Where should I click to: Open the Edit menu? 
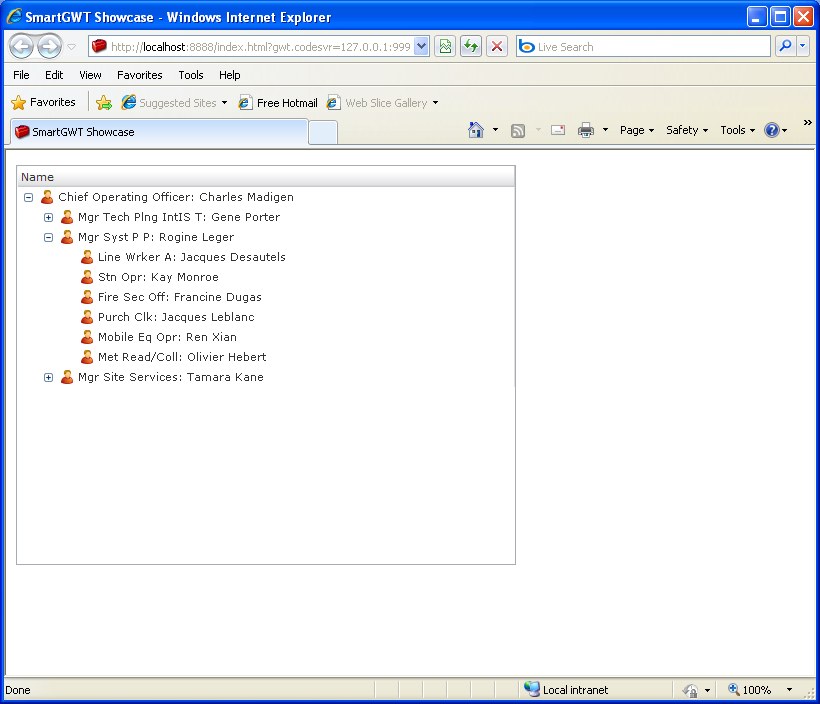click(54, 75)
